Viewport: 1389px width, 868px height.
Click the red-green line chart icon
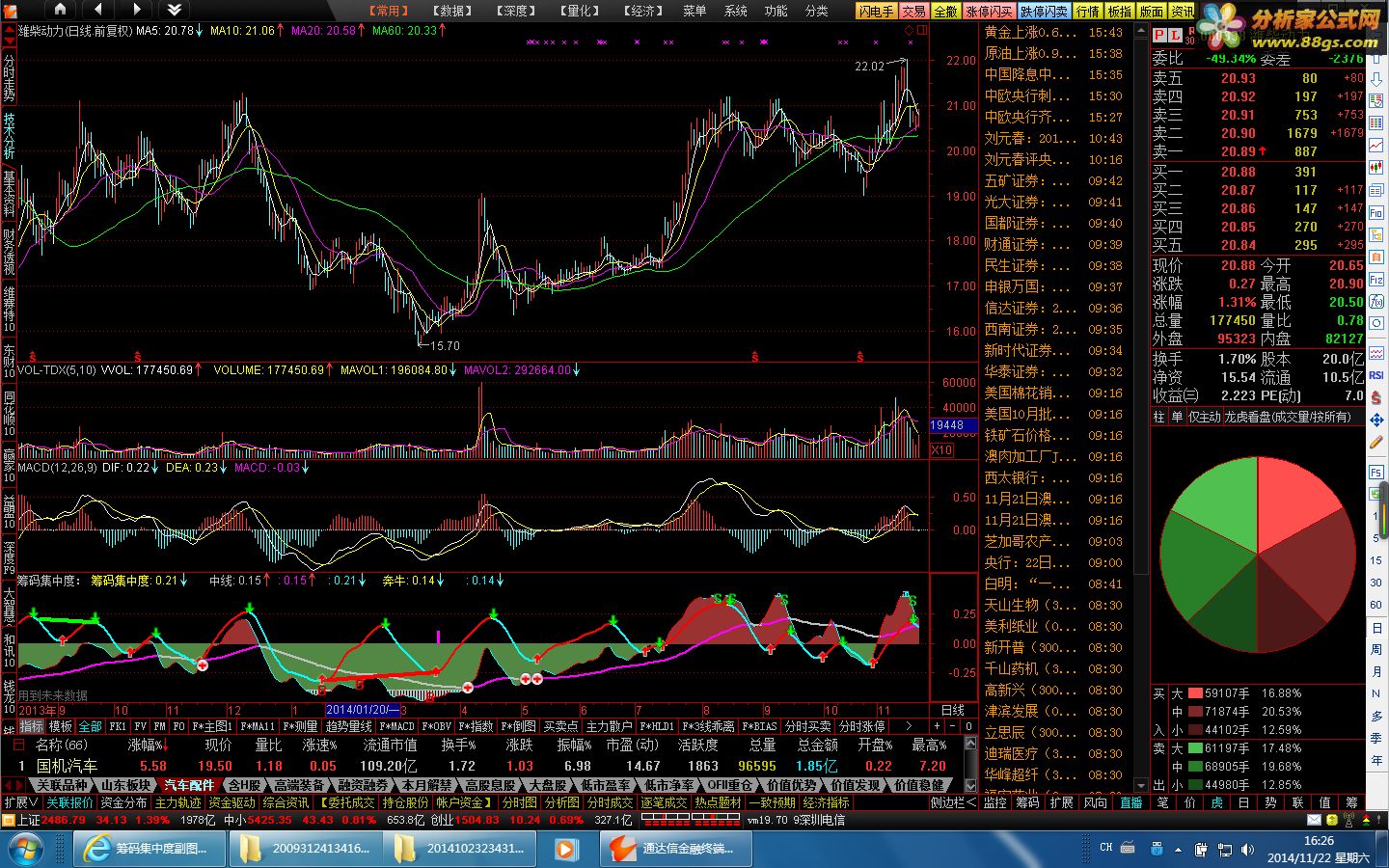1376,145
